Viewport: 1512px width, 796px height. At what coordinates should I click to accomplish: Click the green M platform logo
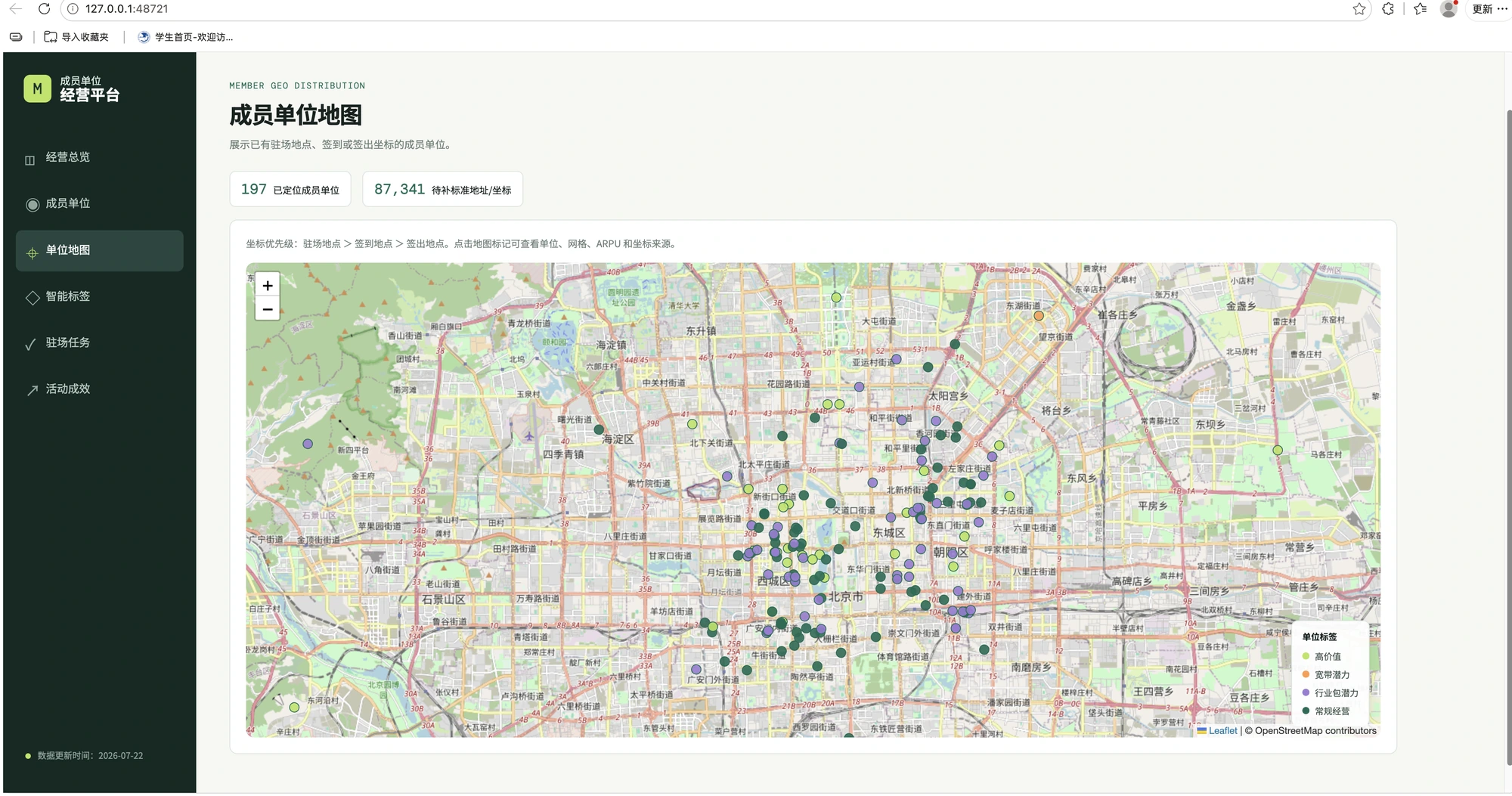pyautogui.click(x=37, y=88)
